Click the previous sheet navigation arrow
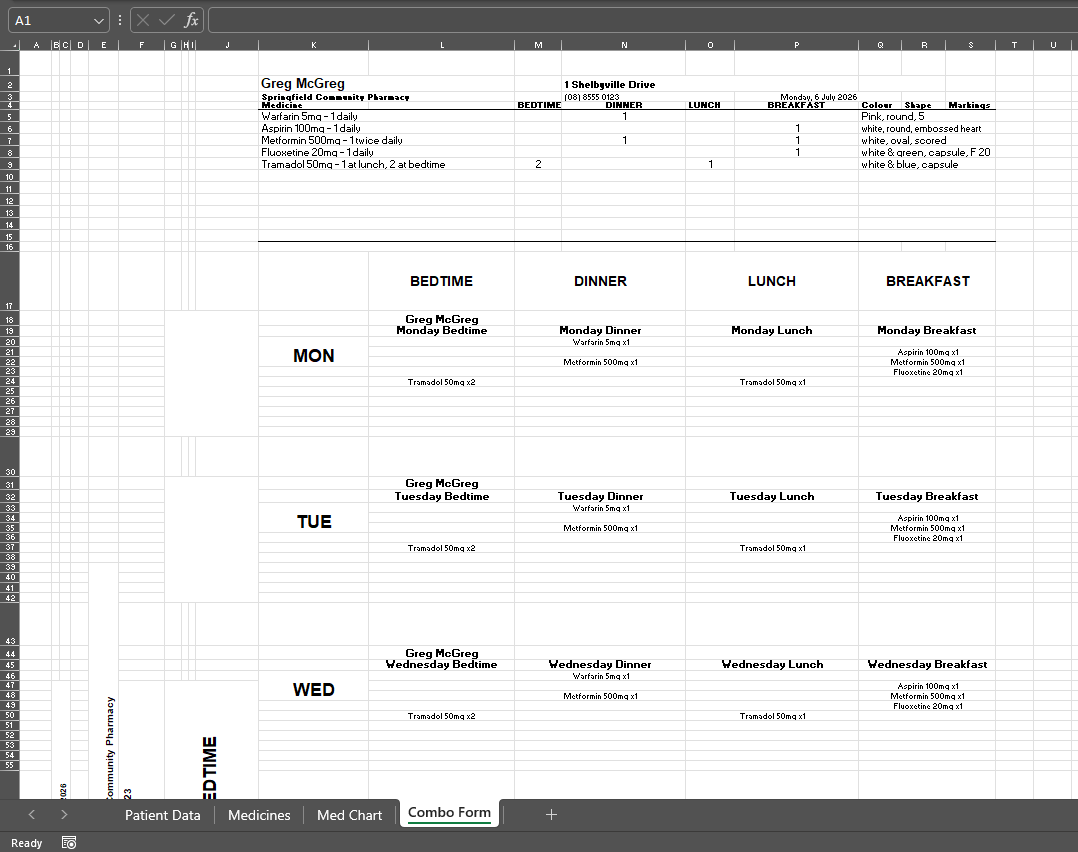This screenshot has width=1078, height=852. [32, 815]
